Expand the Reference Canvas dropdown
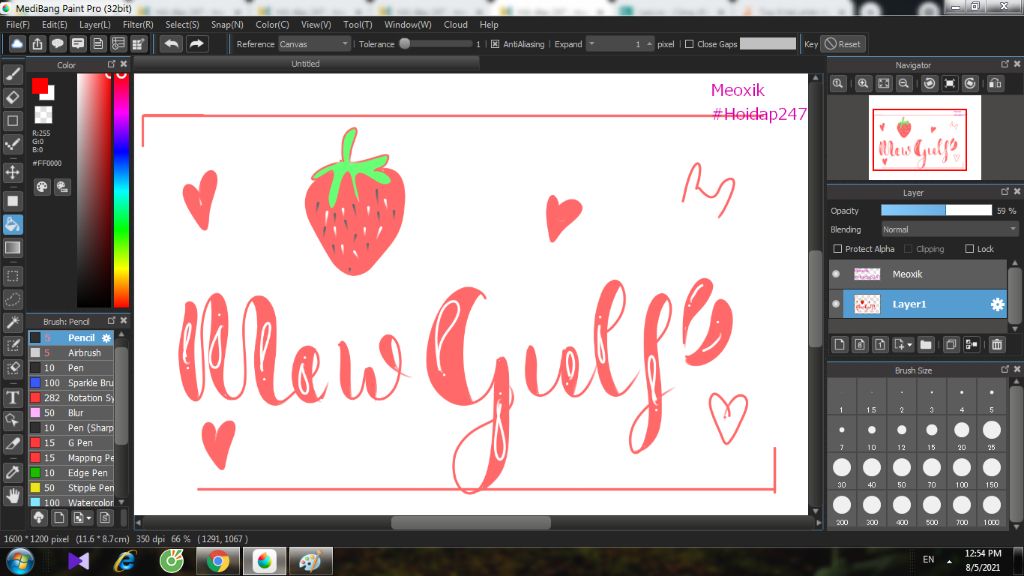The height and width of the screenshot is (576, 1024). (x=314, y=44)
